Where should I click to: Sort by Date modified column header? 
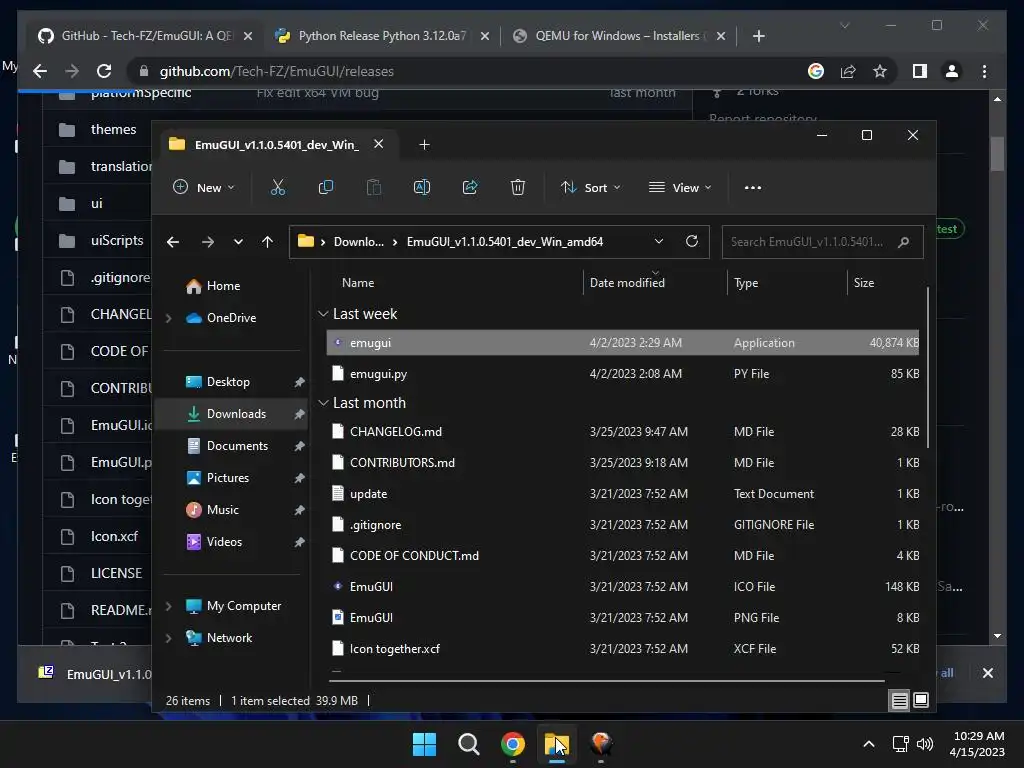pyautogui.click(x=627, y=283)
